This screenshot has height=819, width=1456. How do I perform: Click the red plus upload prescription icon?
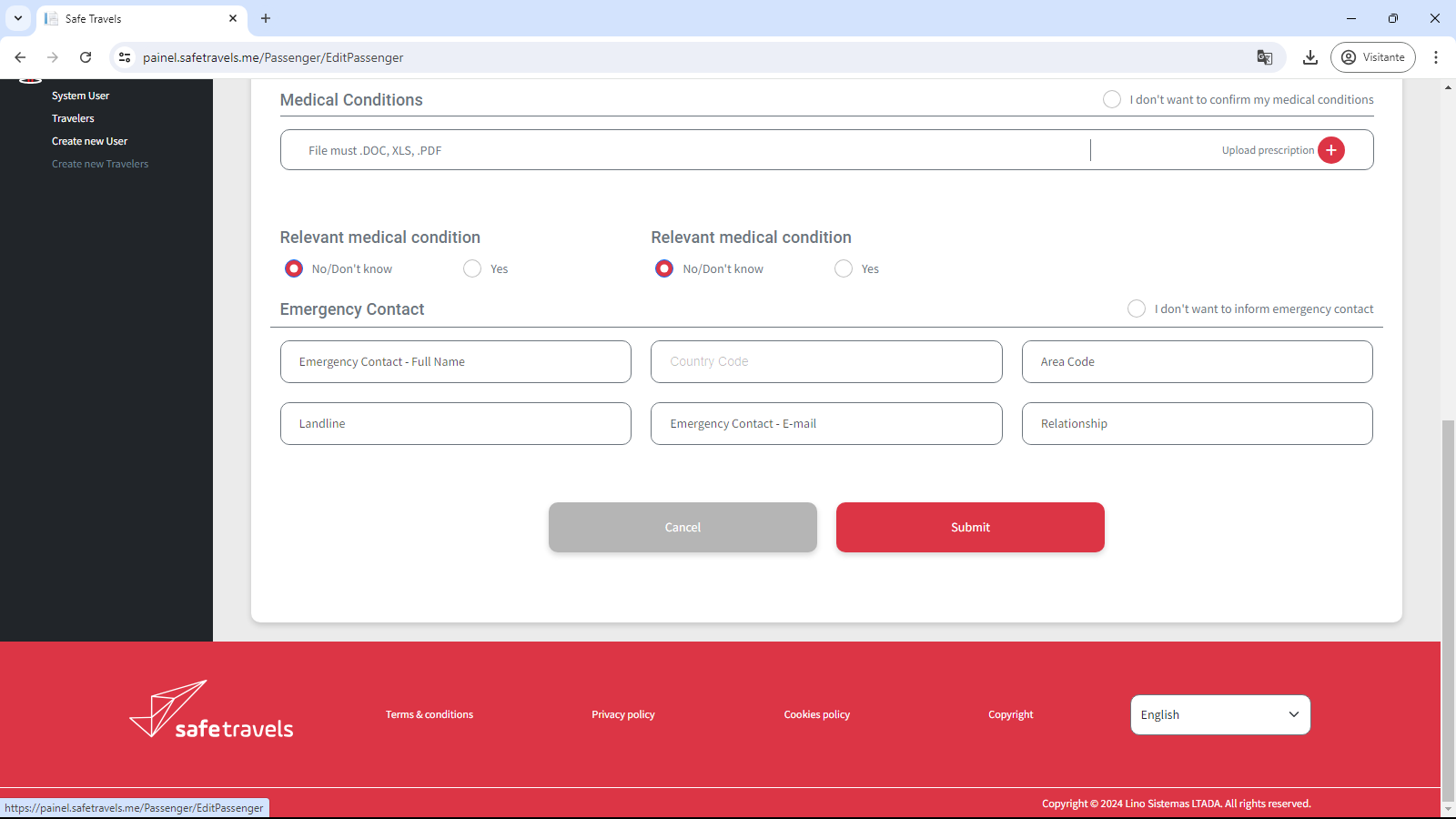pyautogui.click(x=1330, y=150)
